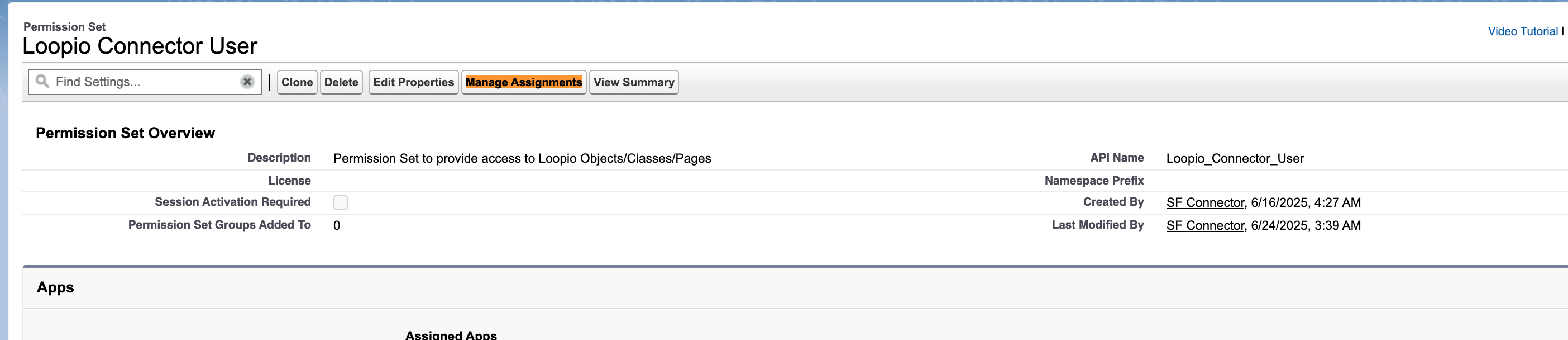
Task: Open Edit Properties
Action: (x=413, y=82)
